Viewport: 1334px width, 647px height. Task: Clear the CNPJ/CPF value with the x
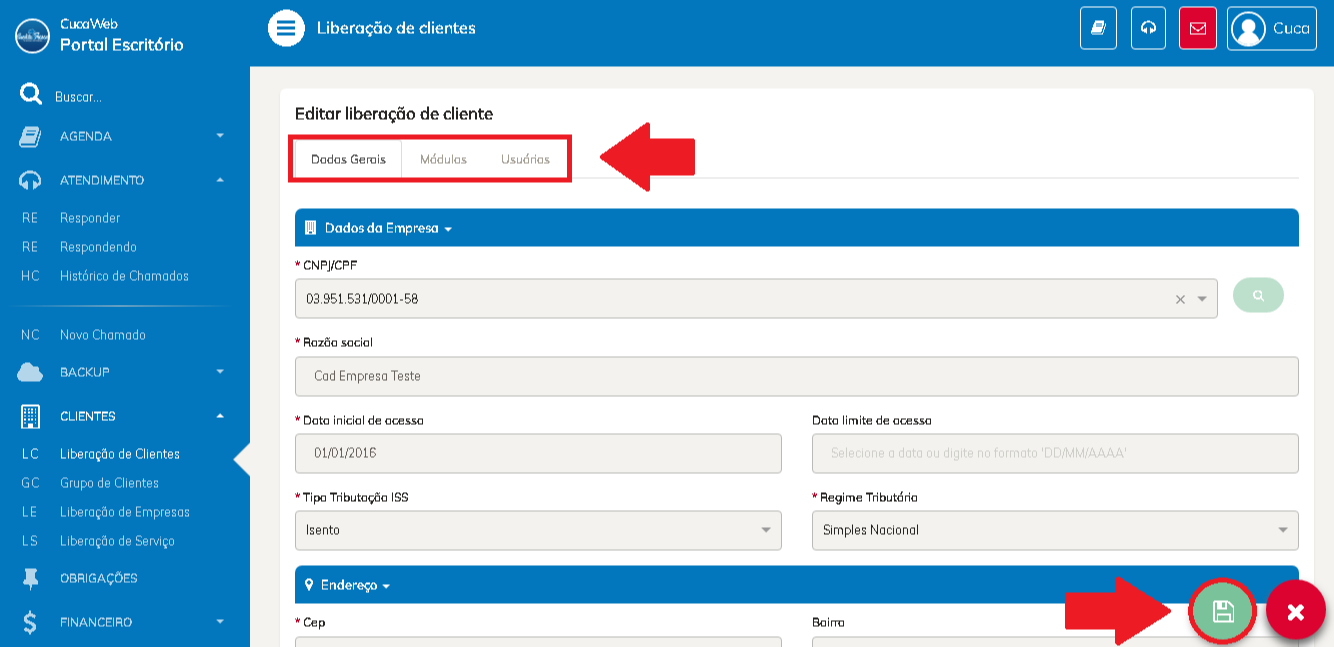1180,299
